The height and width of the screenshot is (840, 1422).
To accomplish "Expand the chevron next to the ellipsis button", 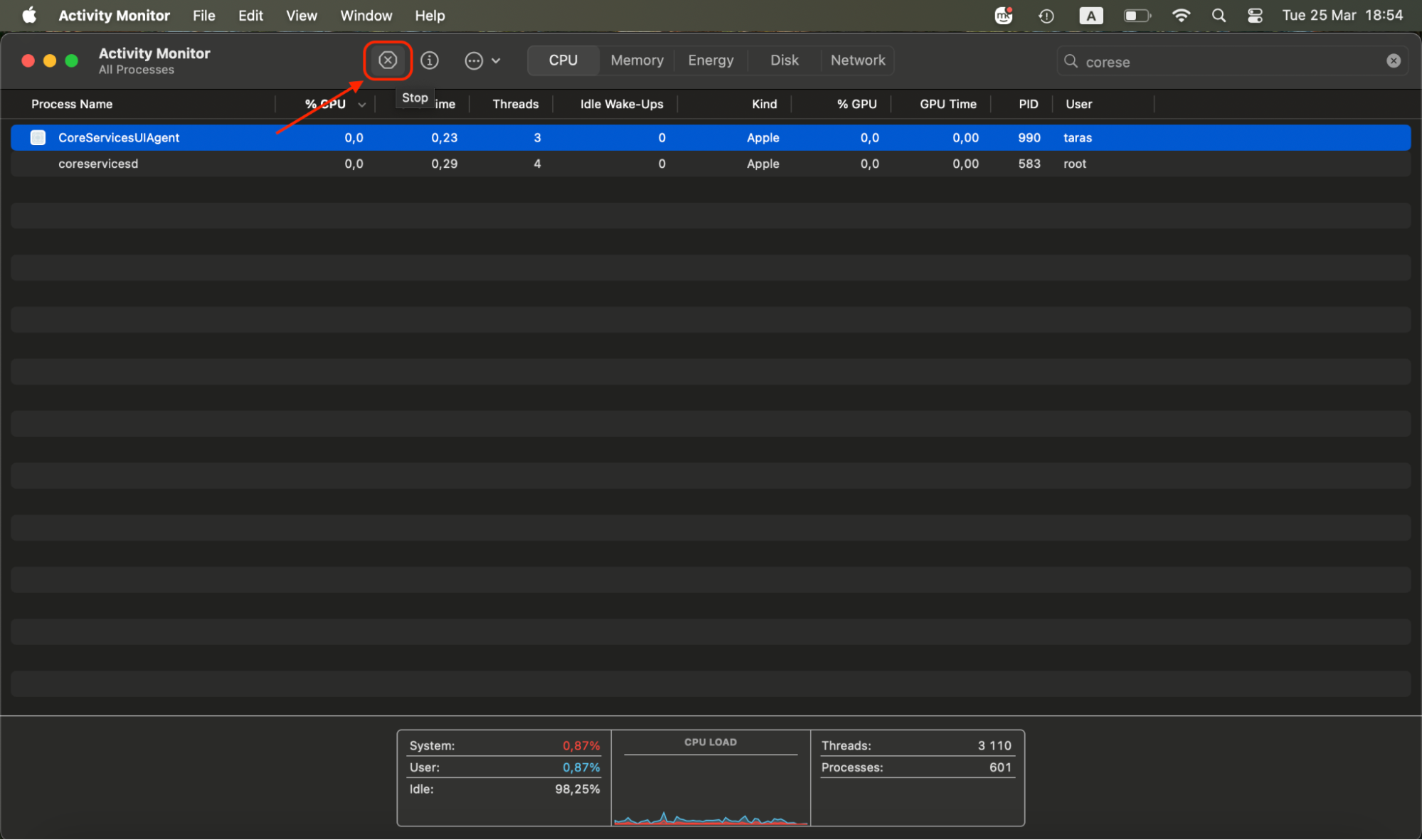I will (497, 60).
